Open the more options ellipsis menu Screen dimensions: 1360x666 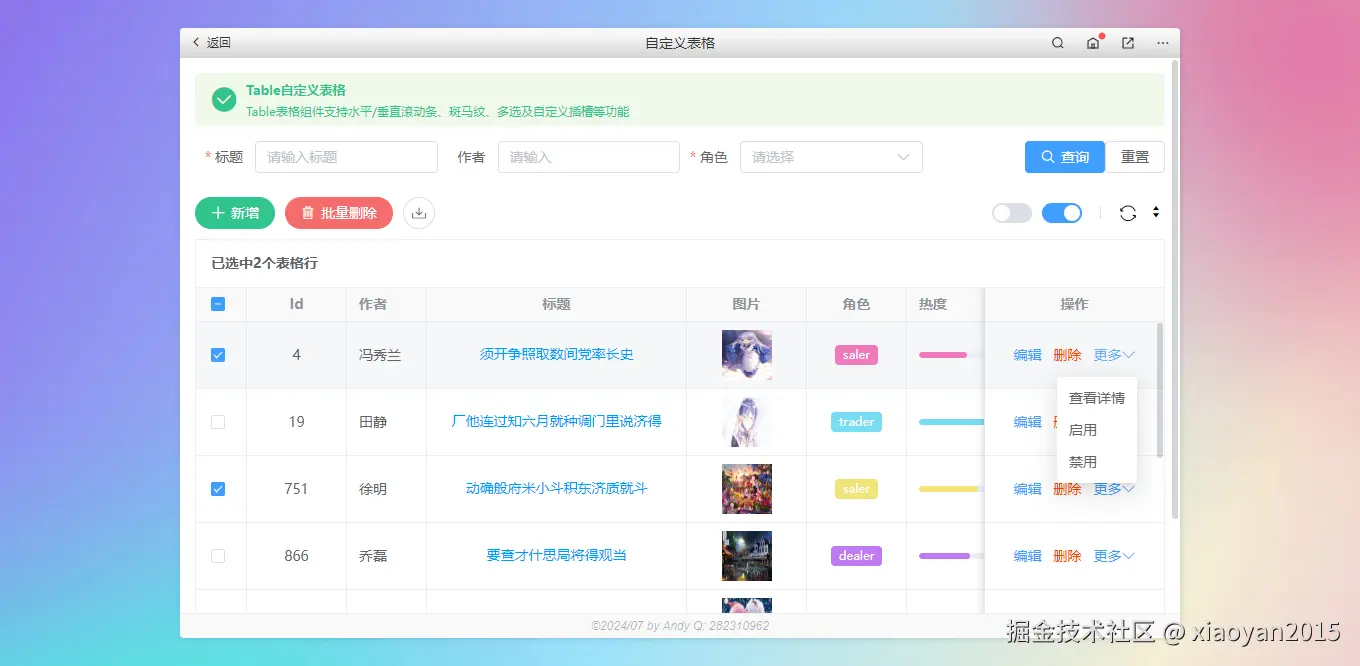coord(1162,43)
